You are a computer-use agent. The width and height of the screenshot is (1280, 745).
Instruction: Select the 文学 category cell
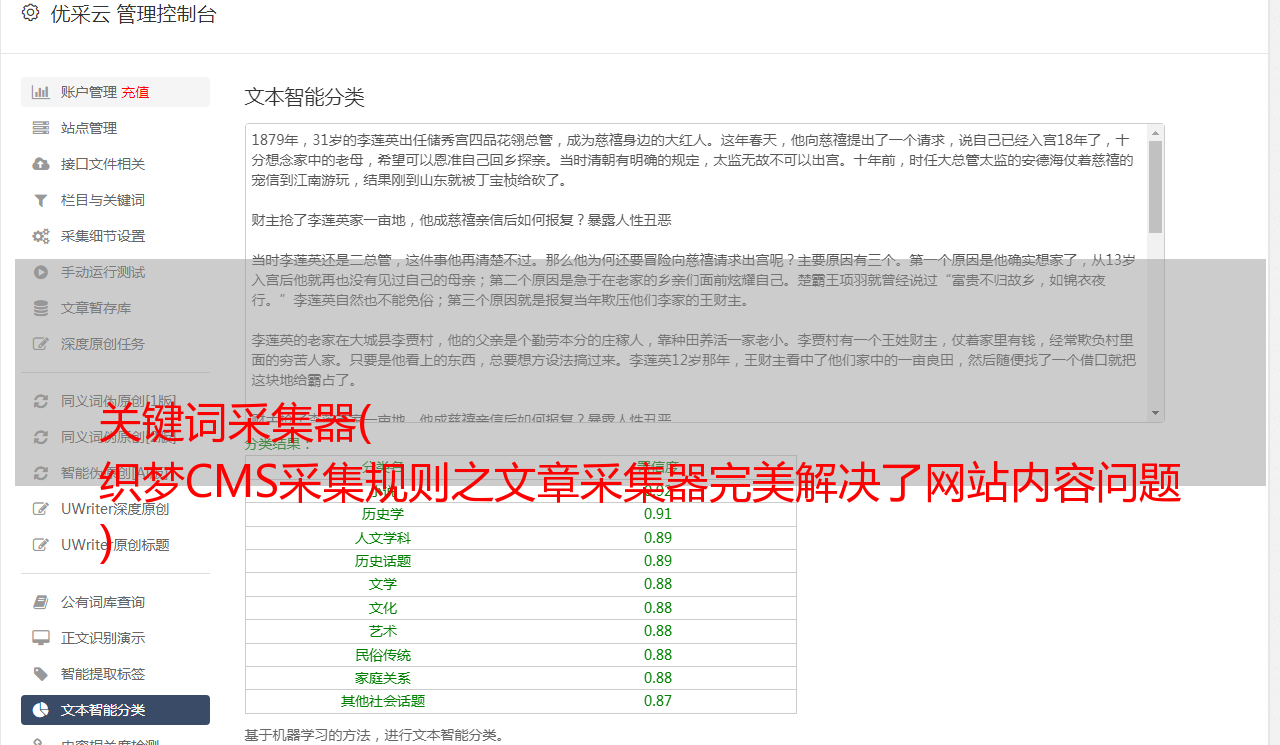pos(383,584)
